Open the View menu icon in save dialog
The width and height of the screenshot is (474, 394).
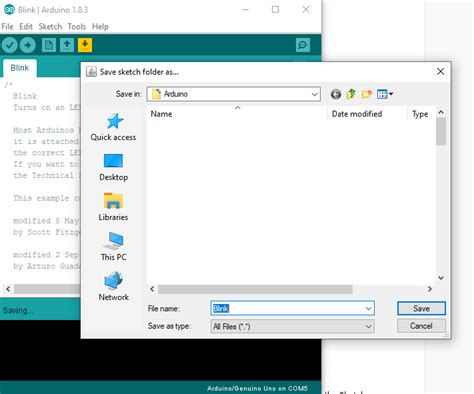(x=385, y=94)
